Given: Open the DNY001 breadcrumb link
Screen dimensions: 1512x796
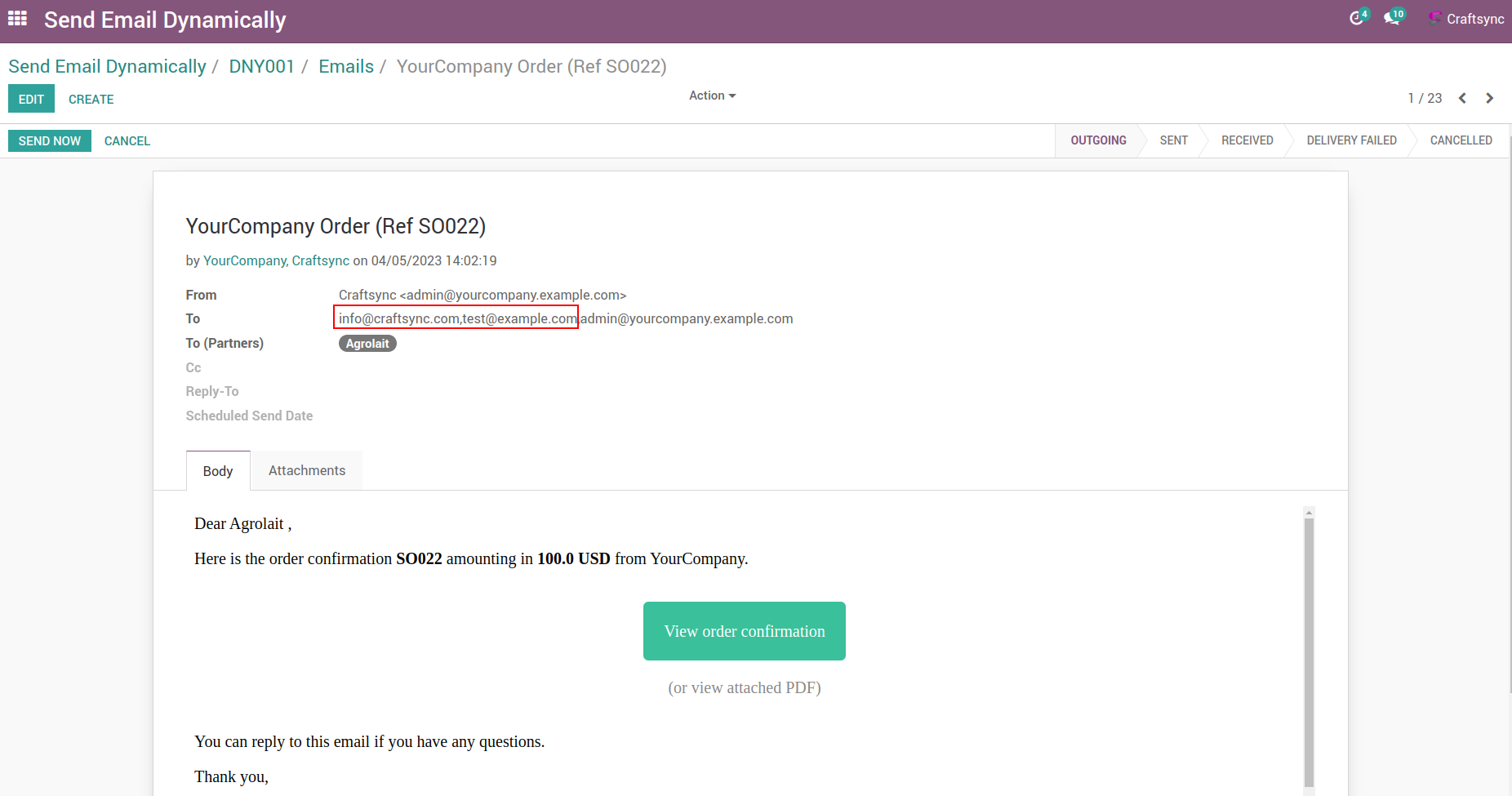Looking at the screenshot, I should click(261, 66).
